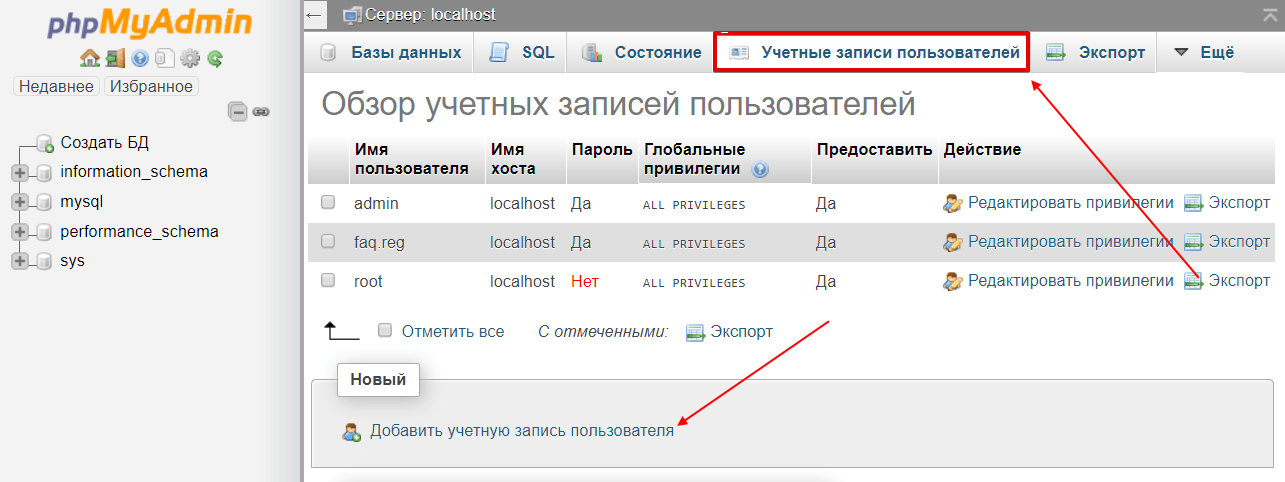Tick the 'Отметить все' checkbox

385,331
